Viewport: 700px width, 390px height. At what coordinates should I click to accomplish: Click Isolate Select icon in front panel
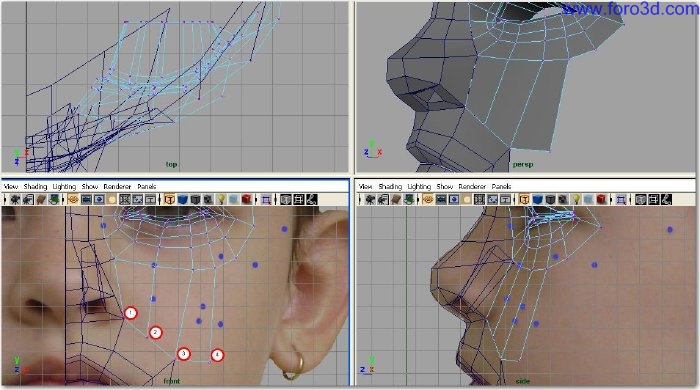pyautogui.click(x=266, y=199)
